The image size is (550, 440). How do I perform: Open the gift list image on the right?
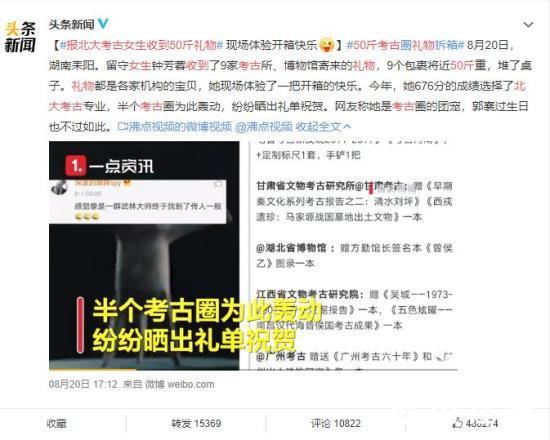tap(353, 255)
